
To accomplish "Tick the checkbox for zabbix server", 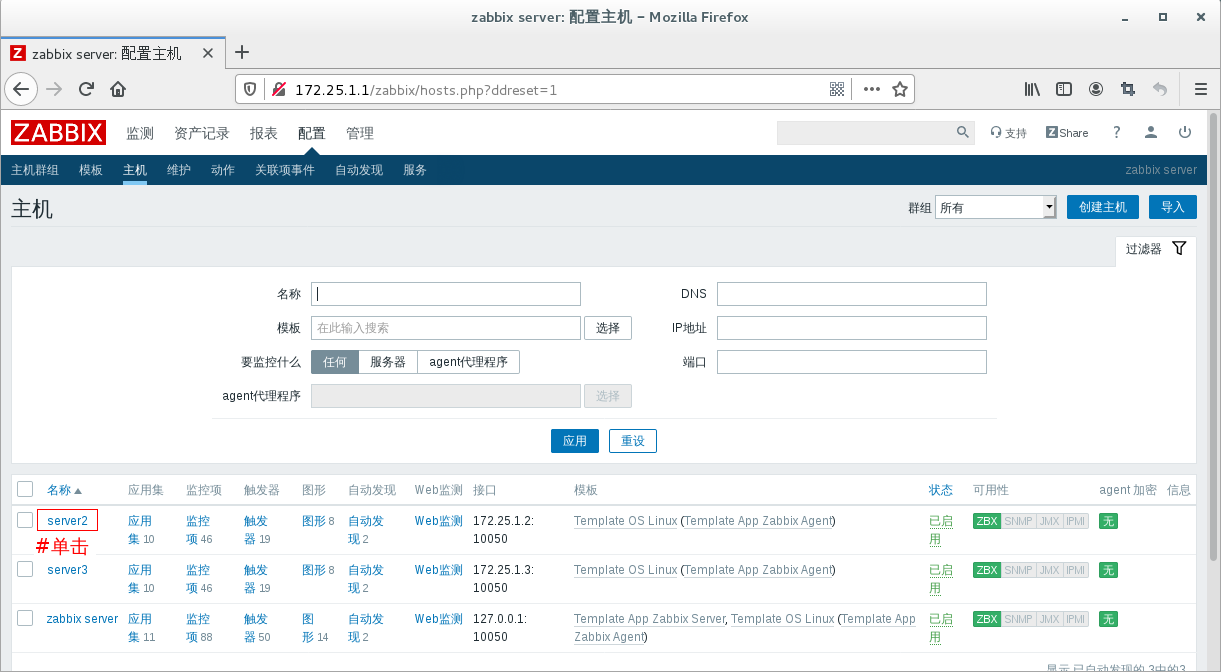I will 25,618.
